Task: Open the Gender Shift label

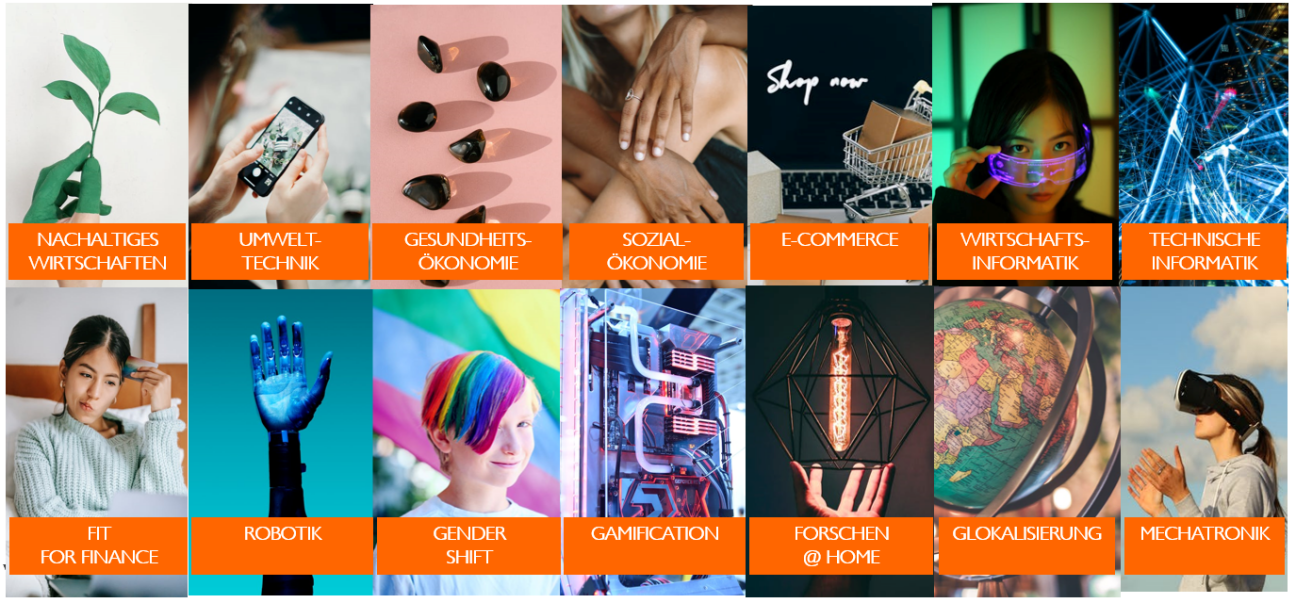Action: pos(468,545)
